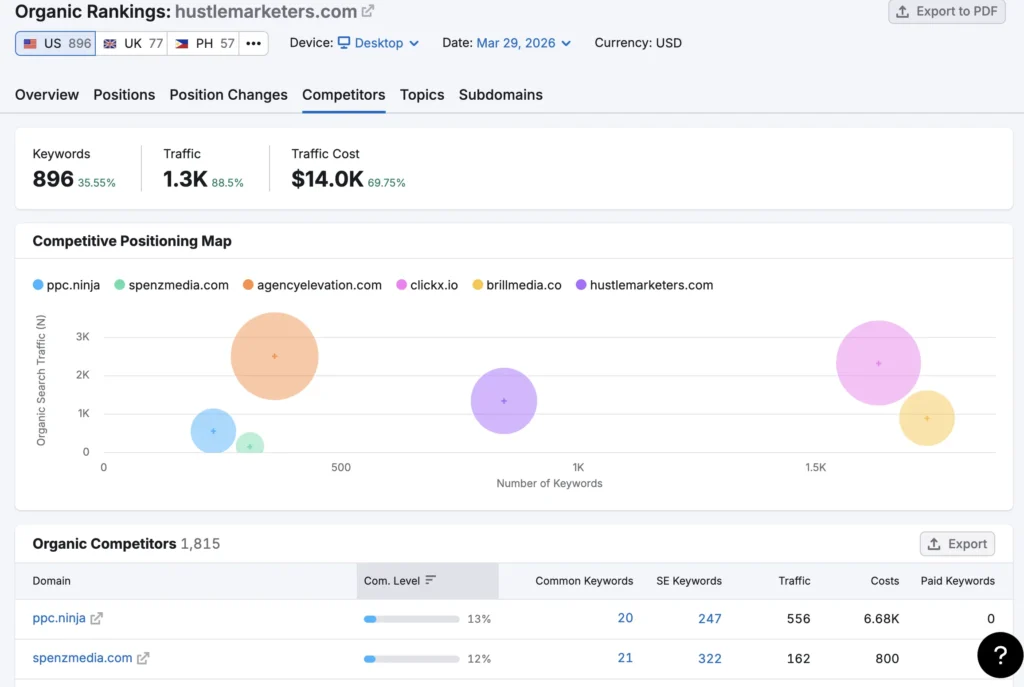The height and width of the screenshot is (687, 1024).
Task: Switch to the Subdomains tab
Action: [x=500, y=95]
